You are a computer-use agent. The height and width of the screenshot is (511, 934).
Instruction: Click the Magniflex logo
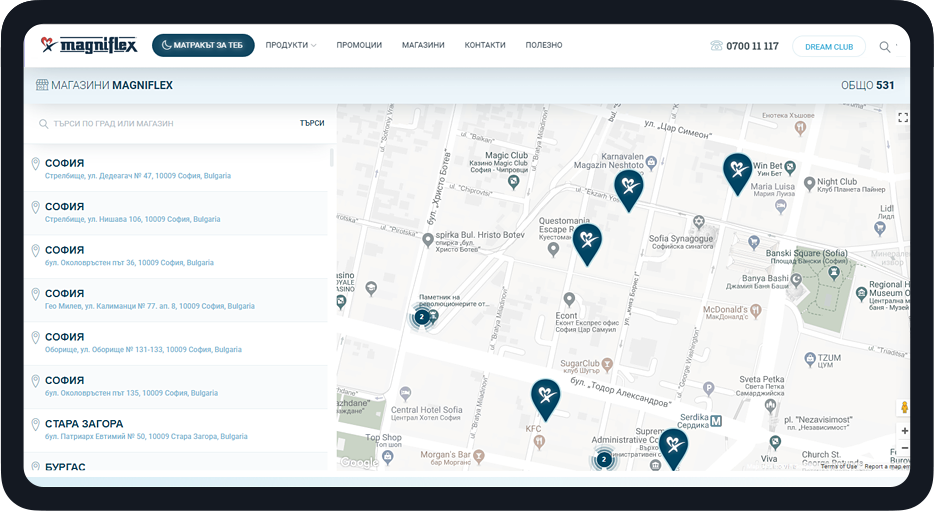[88, 45]
